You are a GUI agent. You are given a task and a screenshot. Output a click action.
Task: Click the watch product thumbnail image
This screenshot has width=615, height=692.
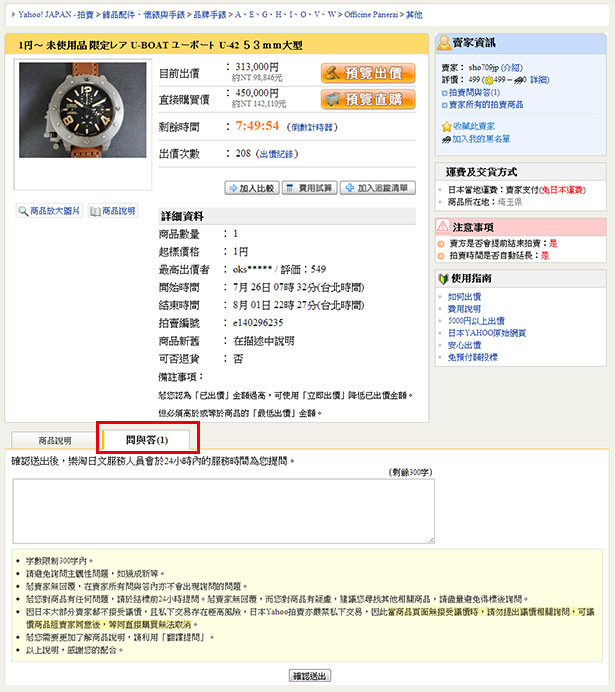click(x=82, y=110)
